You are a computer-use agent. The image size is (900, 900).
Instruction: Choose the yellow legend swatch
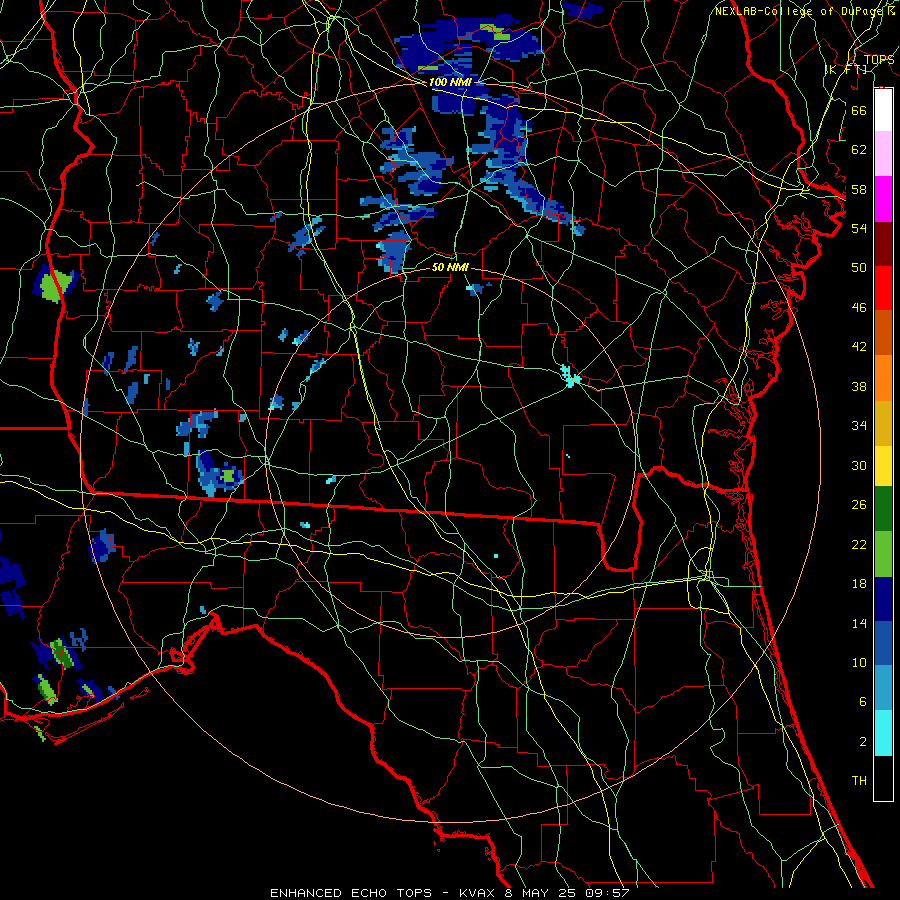[883, 466]
